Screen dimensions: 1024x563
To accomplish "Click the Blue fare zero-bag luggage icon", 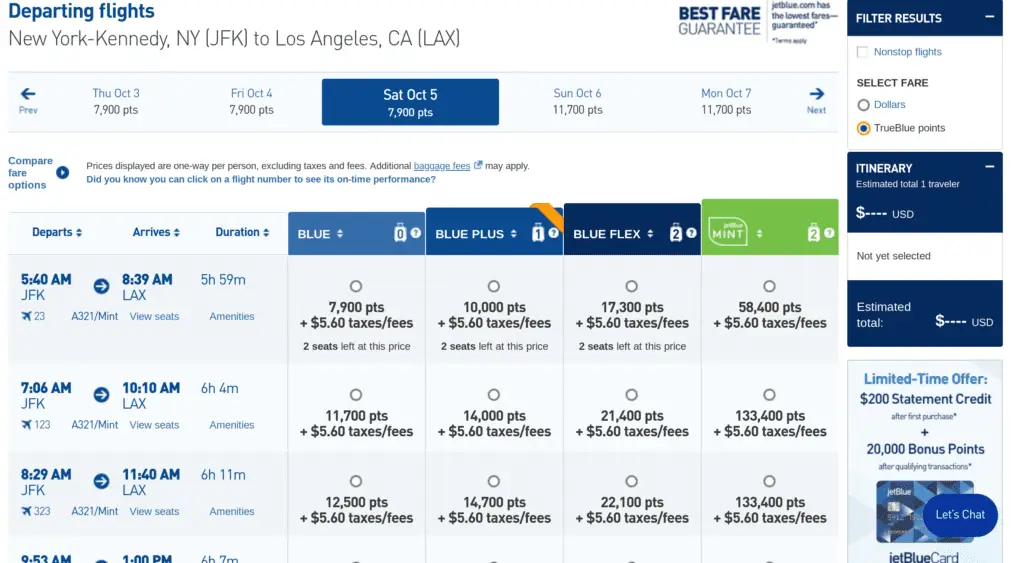I will point(400,233).
